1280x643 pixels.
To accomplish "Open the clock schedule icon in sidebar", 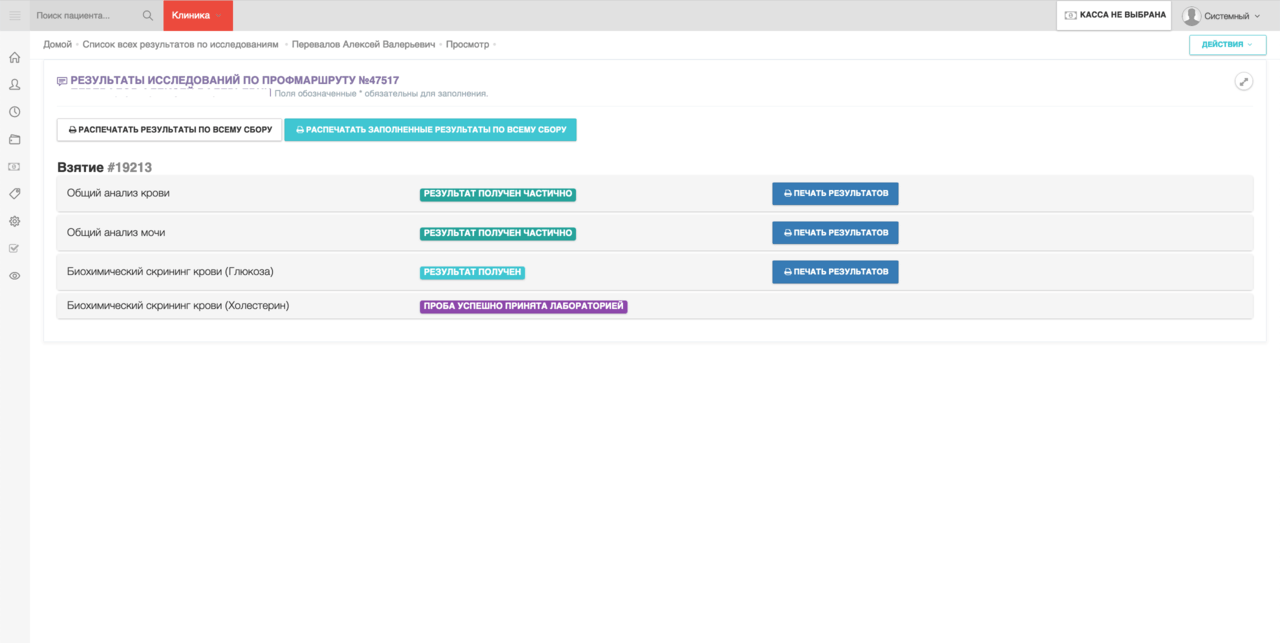I will [x=14, y=112].
